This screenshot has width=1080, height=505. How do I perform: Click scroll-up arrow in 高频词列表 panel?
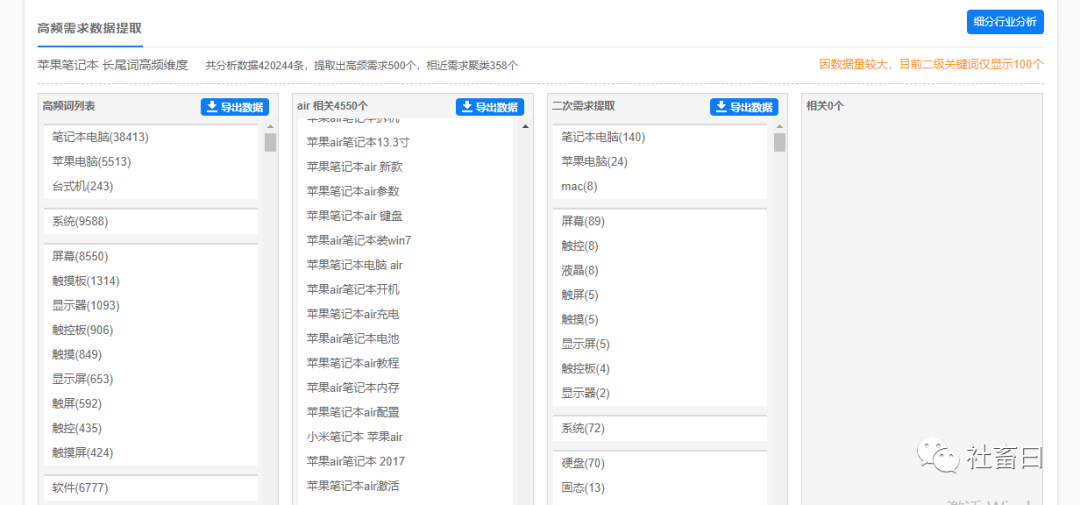click(x=270, y=127)
